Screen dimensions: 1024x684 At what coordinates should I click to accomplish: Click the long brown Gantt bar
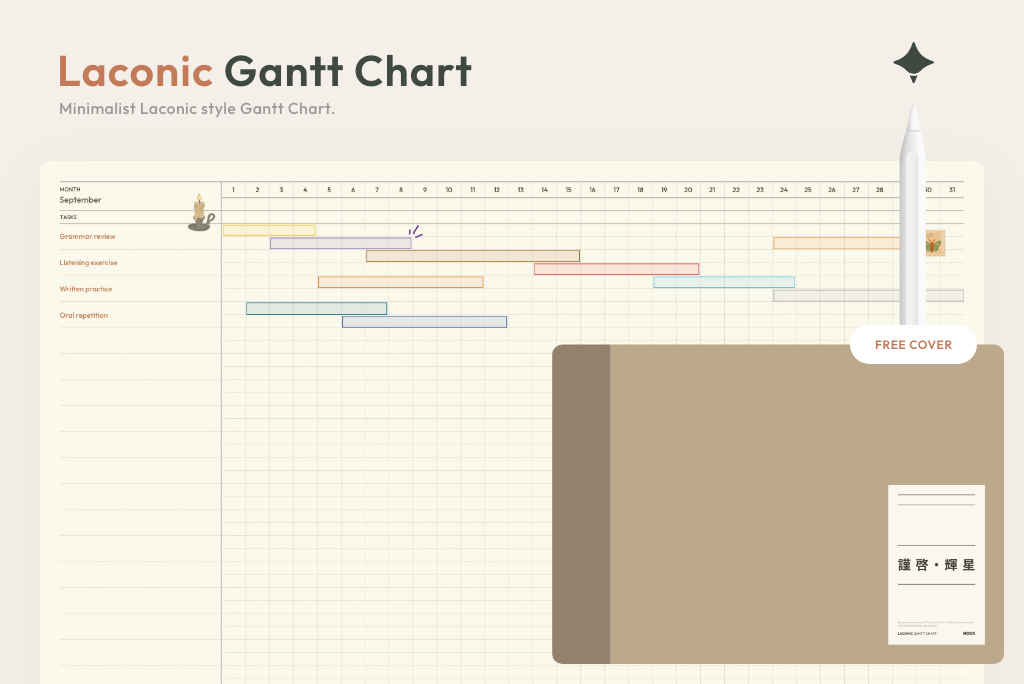472,256
